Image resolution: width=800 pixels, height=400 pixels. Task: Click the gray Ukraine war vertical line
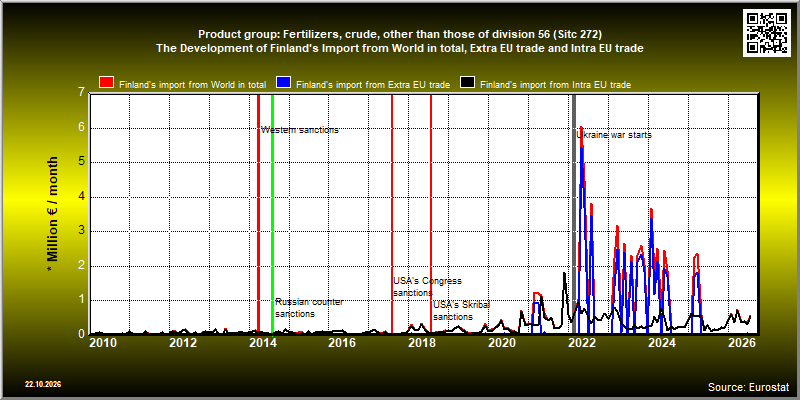click(x=573, y=213)
